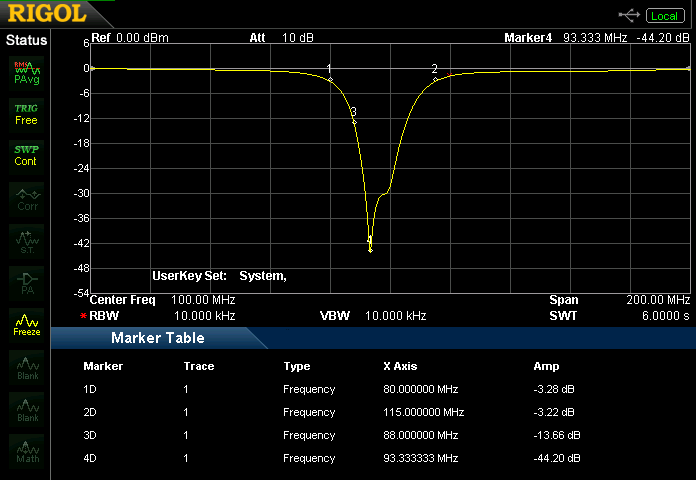696x480 pixels.
Task: Click the SWT 6.0000 s value
Action: (x=666, y=316)
